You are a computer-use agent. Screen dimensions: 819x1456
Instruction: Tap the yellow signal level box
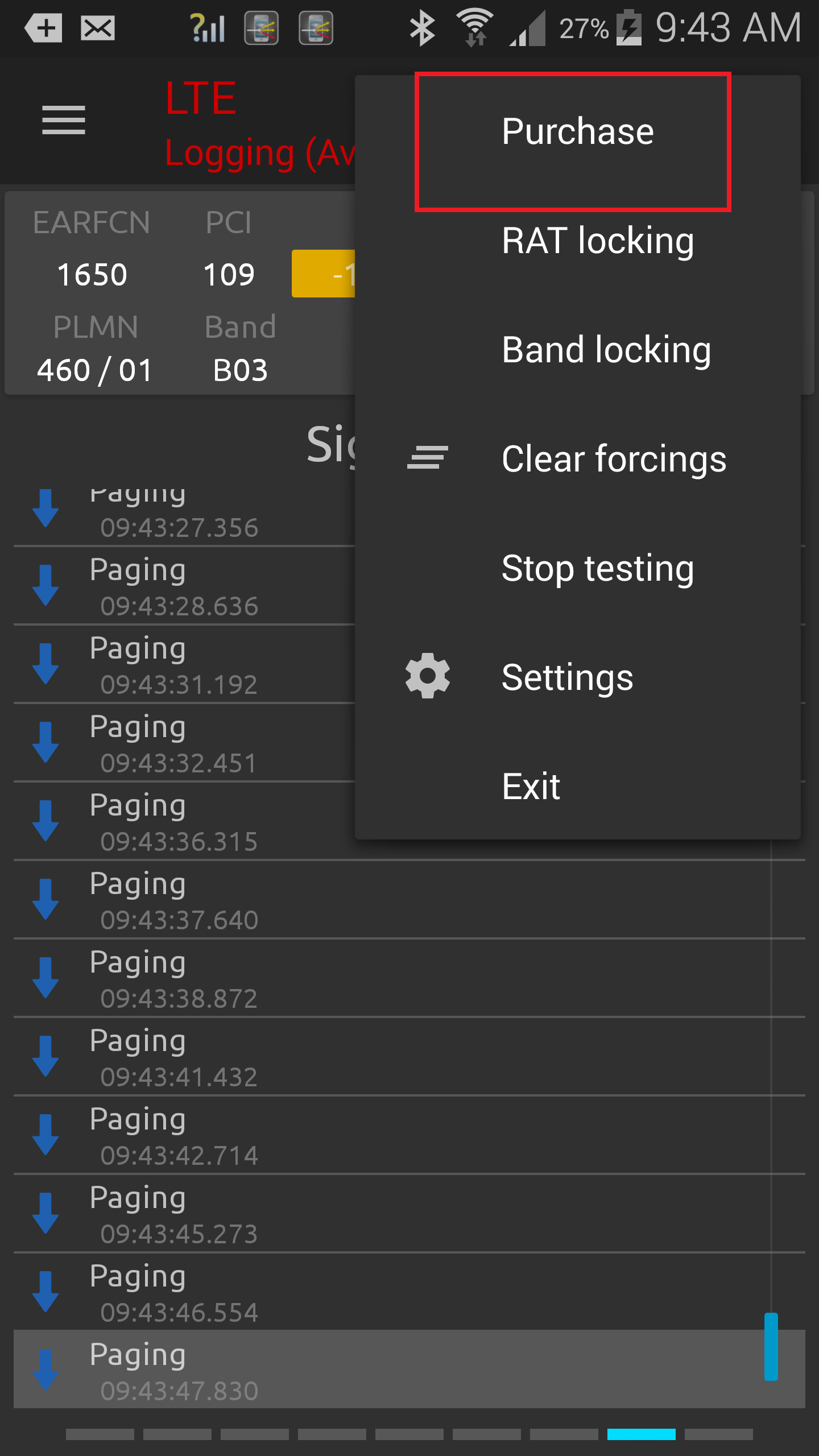(x=324, y=274)
